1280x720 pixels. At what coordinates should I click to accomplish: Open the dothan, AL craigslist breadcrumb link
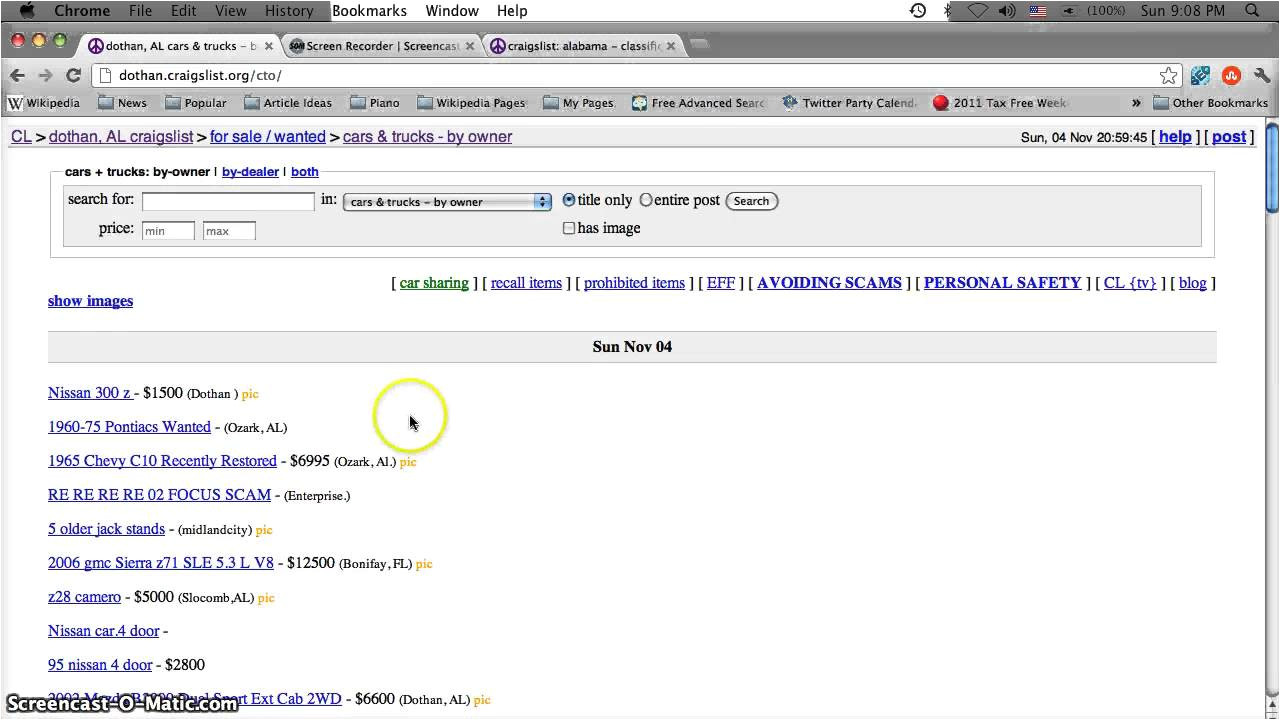click(121, 137)
